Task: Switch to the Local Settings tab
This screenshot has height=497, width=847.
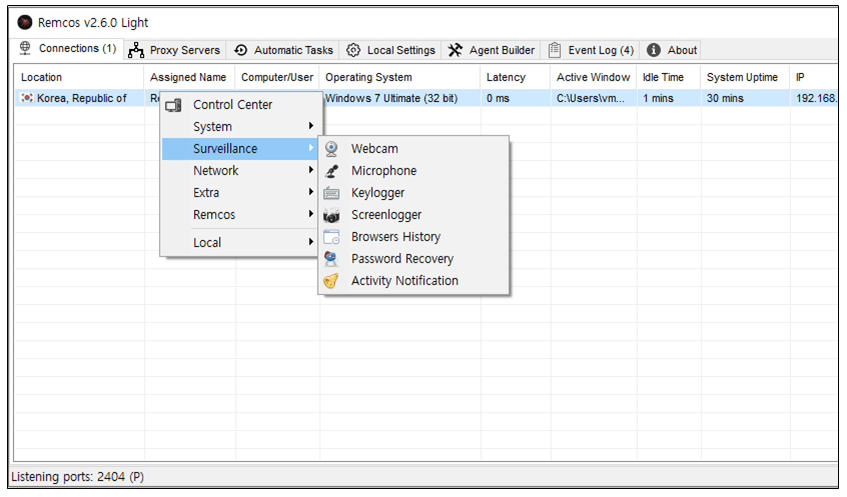Action: coord(391,50)
